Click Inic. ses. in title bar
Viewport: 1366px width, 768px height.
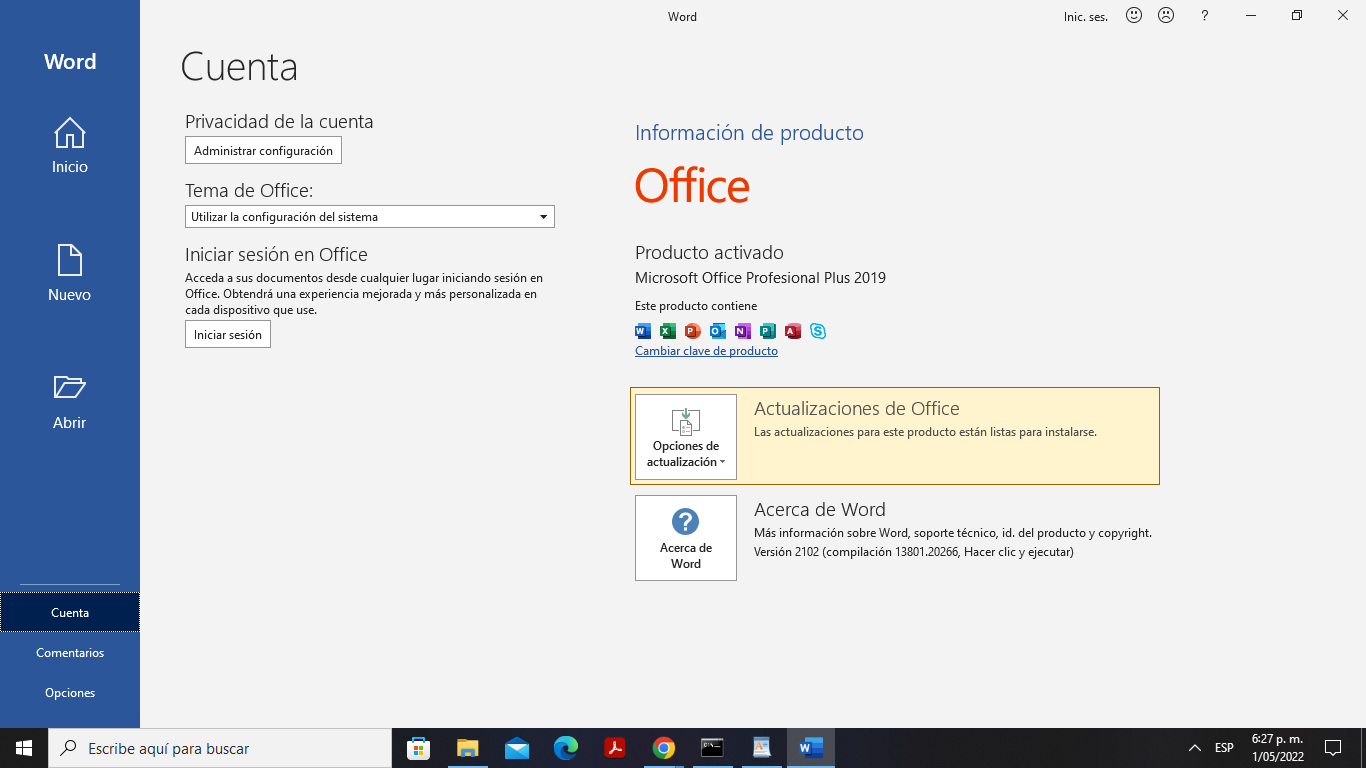coord(1086,17)
